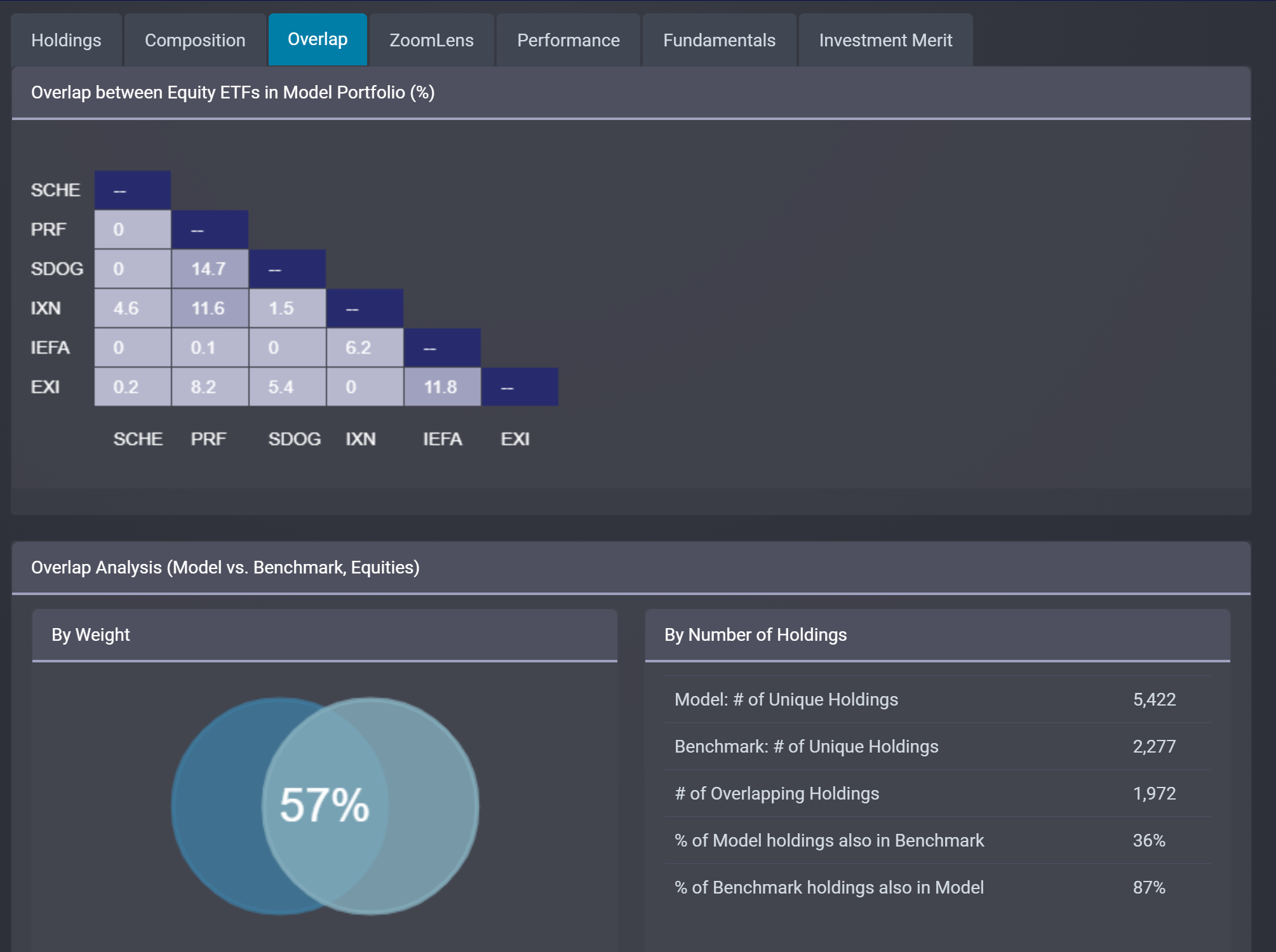Select the Overlap tab
Screen dimensions: 1276x952
317,39
